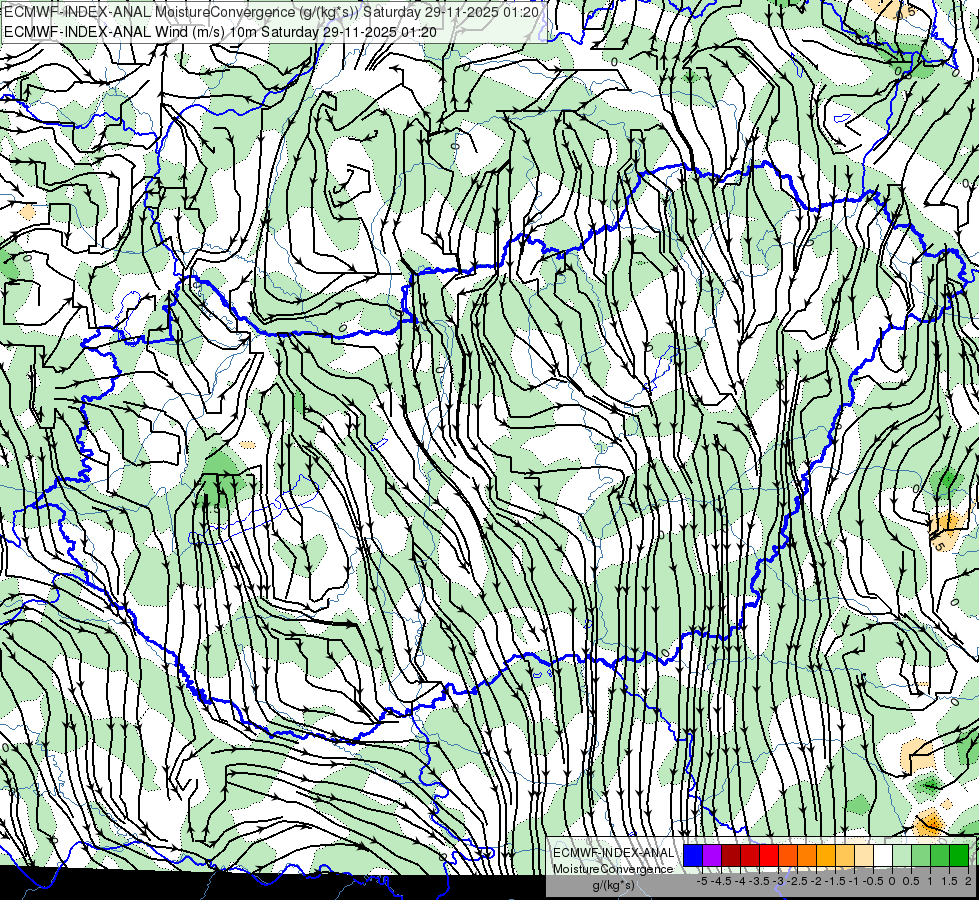Click the blue legend color swatch

pos(693,855)
